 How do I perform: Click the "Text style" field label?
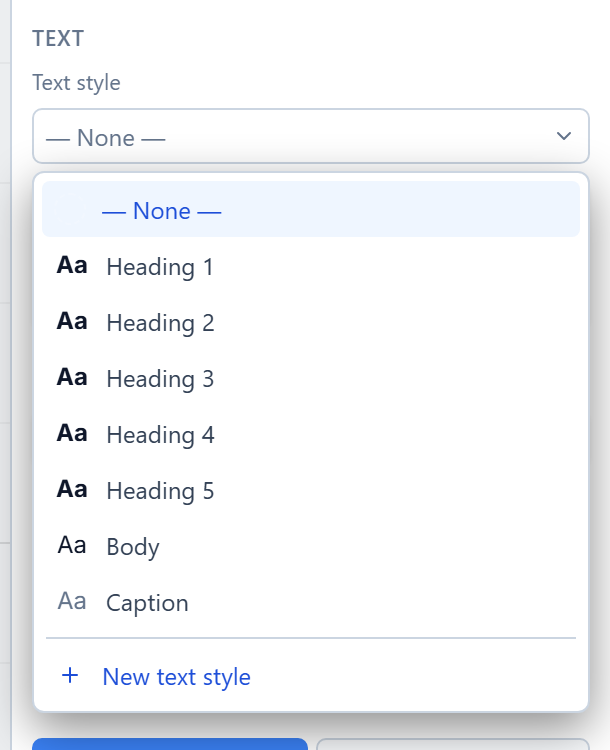pyautogui.click(x=77, y=83)
